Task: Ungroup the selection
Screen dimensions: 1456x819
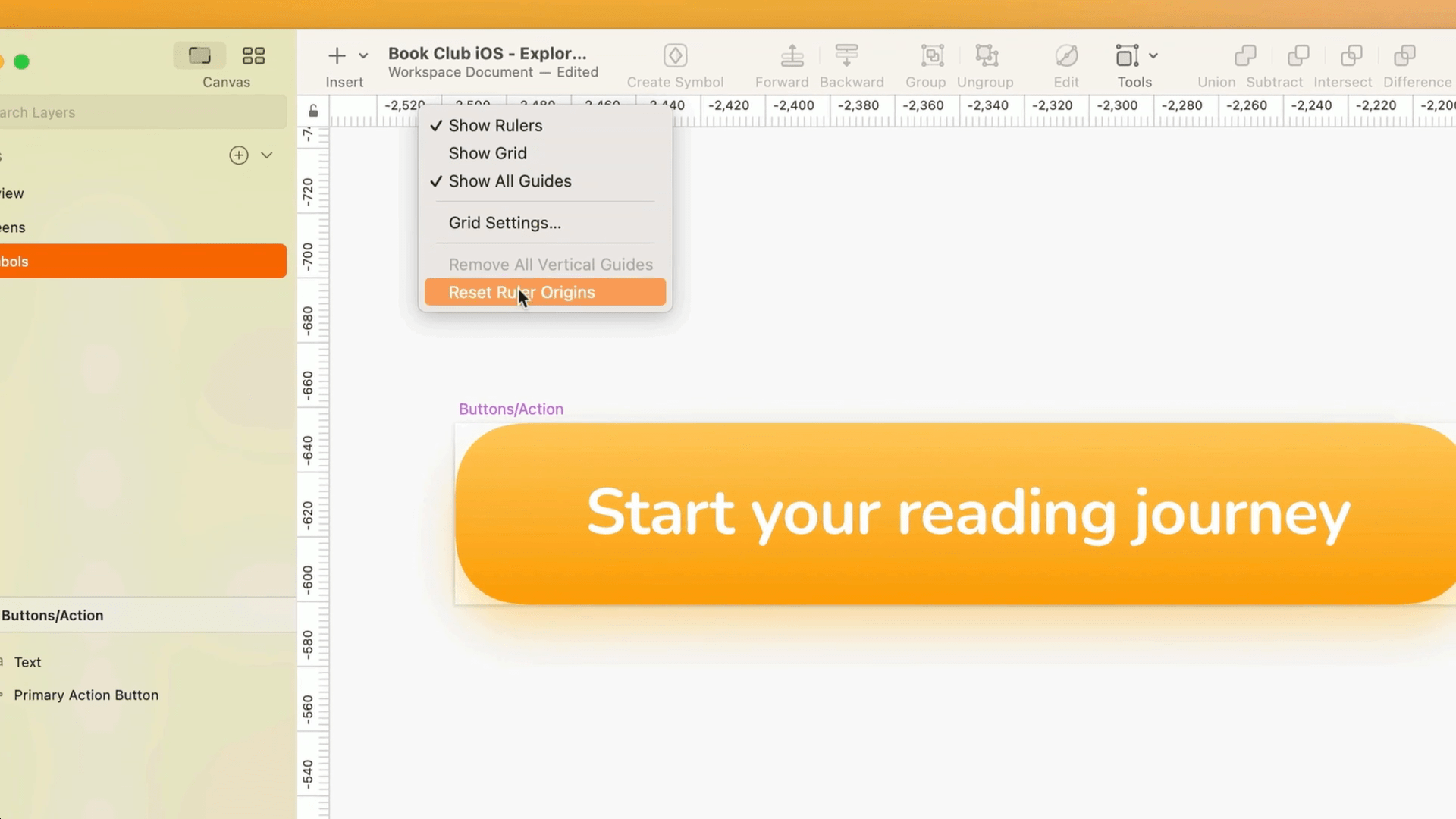Action: pos(984,64)
